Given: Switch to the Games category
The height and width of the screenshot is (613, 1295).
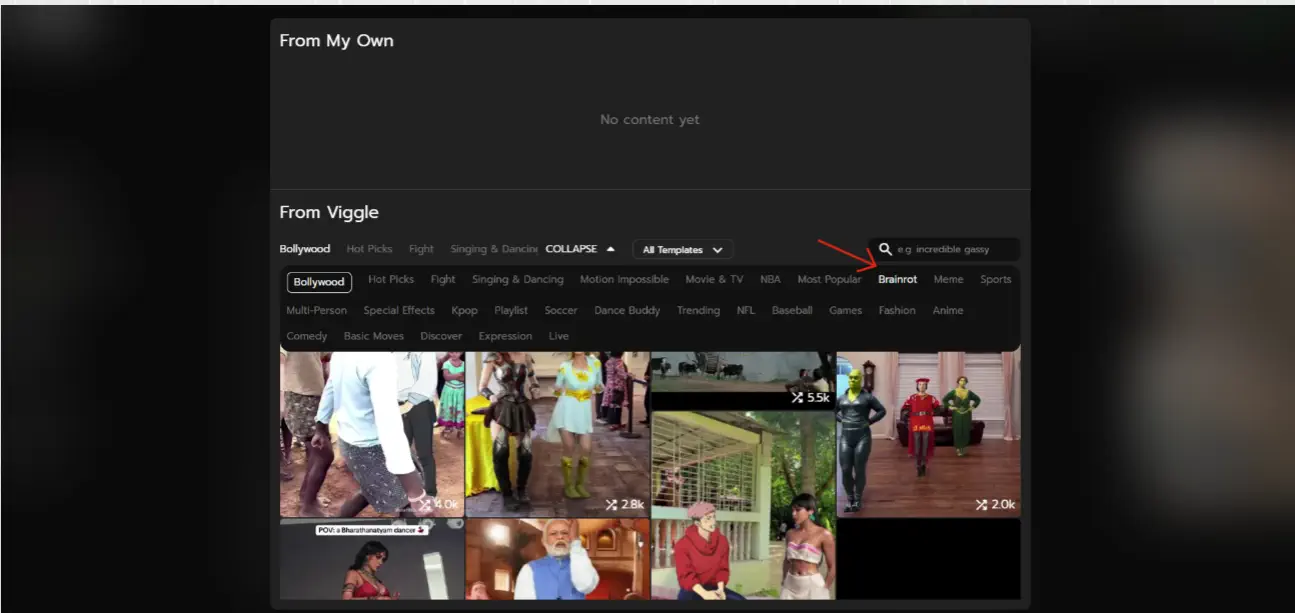Looking at the screenshot, I should (x=845, y=310).
